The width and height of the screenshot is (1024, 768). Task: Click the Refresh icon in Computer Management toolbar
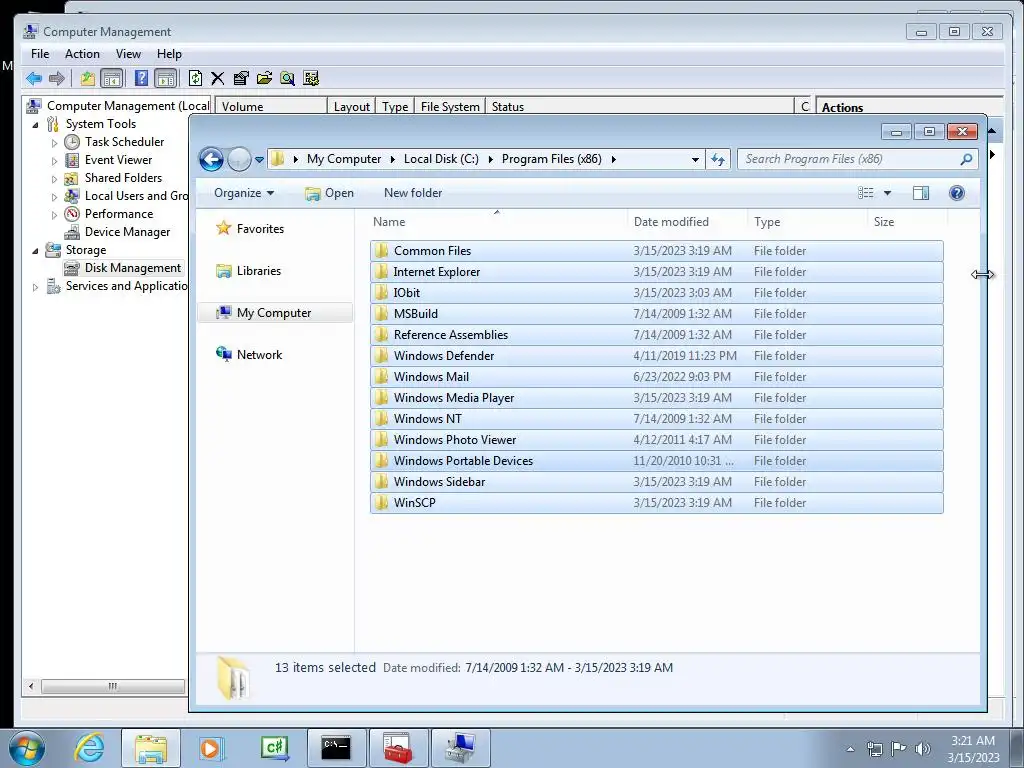(195, 79)
